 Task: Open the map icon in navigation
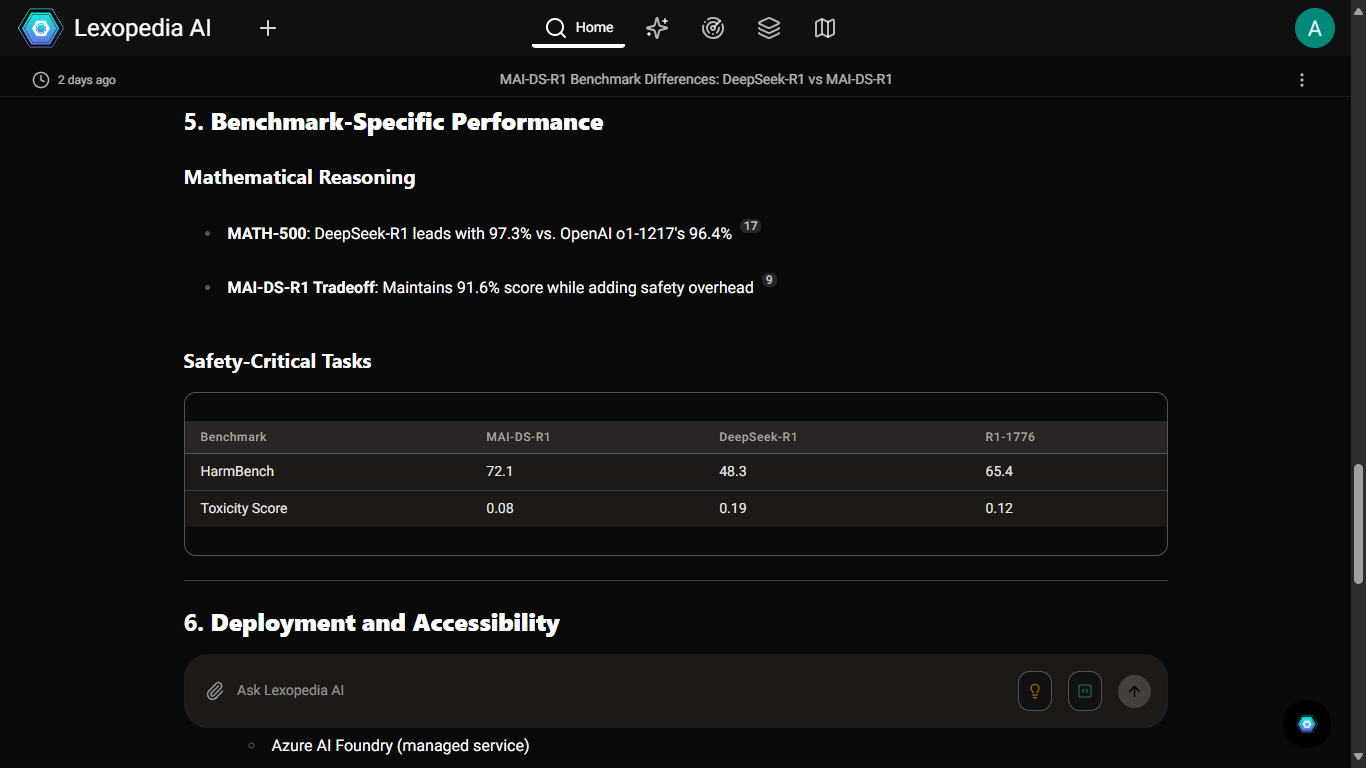point(825,28)
